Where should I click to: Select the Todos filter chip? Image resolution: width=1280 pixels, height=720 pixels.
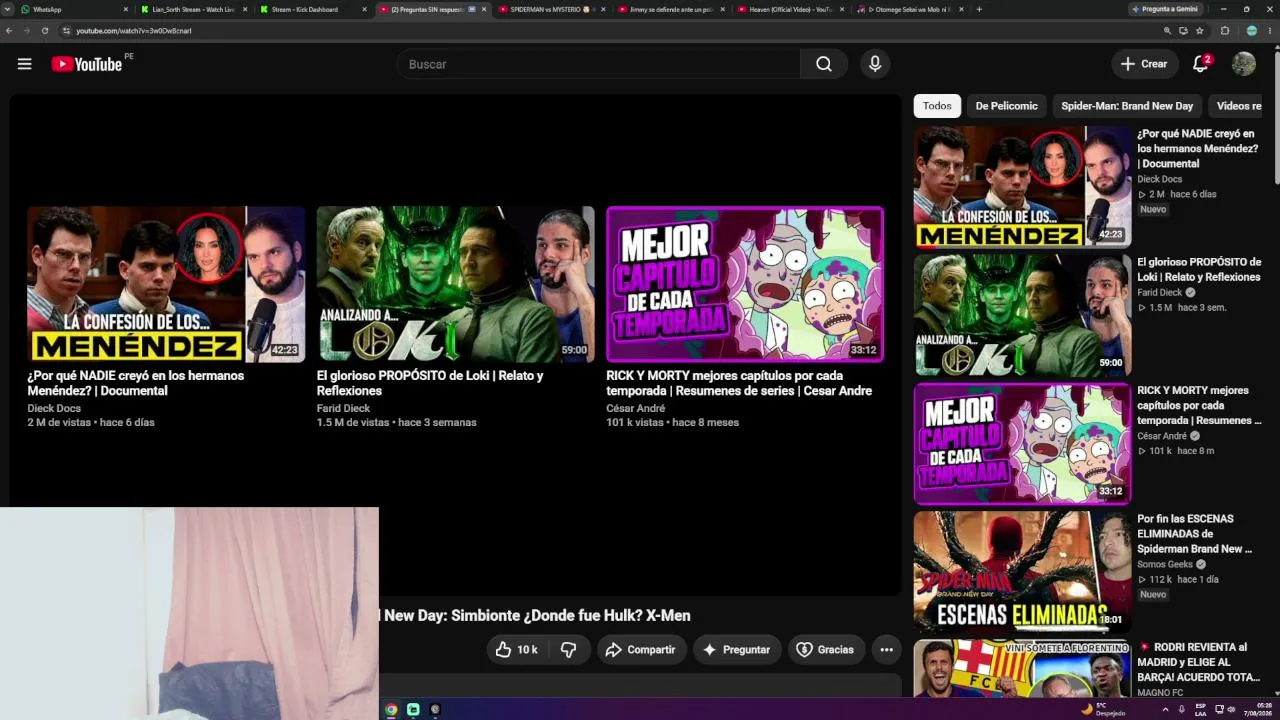[x=937, y=106]
